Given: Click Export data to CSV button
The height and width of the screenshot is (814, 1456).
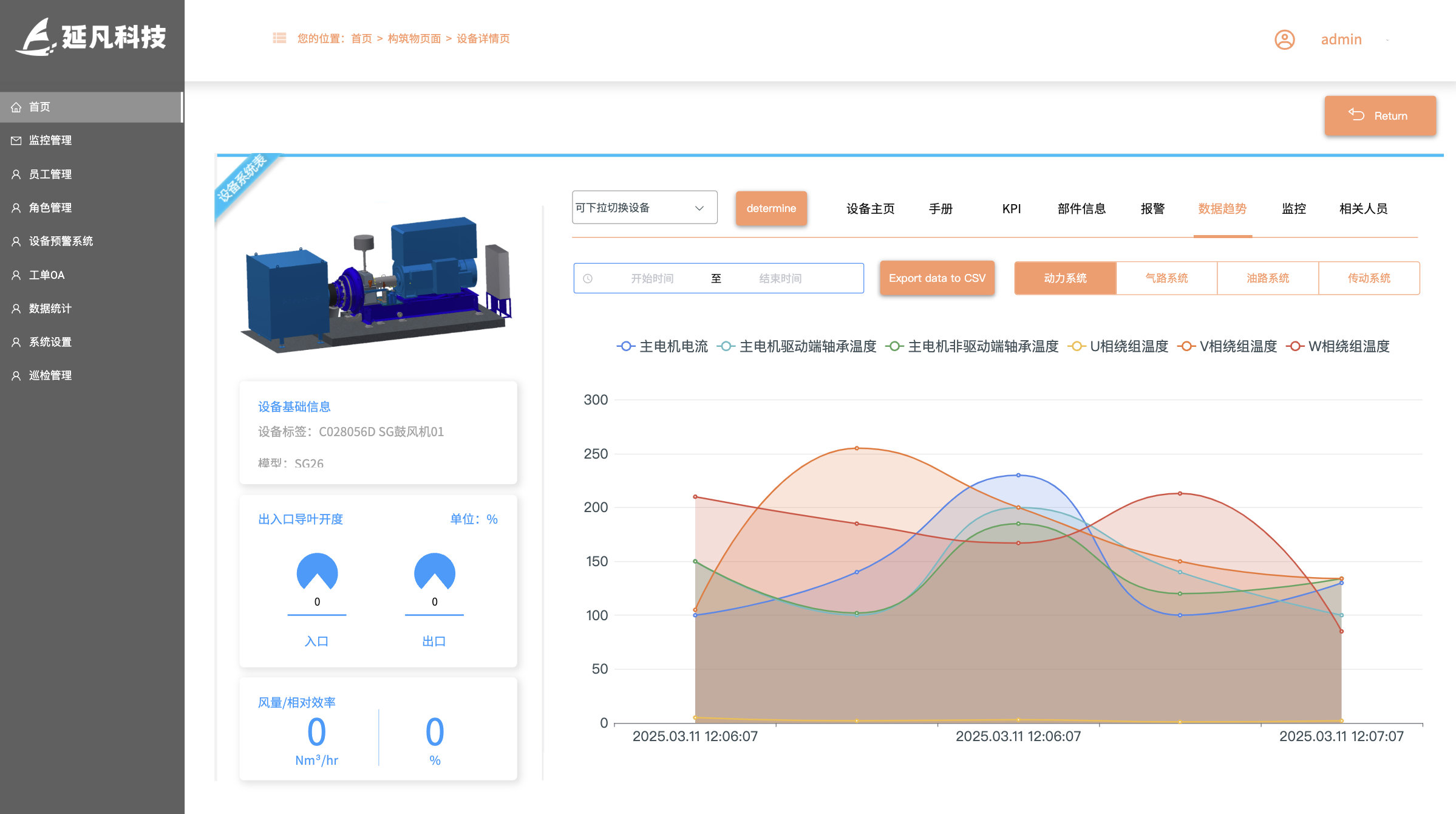Looking at the screenshot, I should point(937,278).
